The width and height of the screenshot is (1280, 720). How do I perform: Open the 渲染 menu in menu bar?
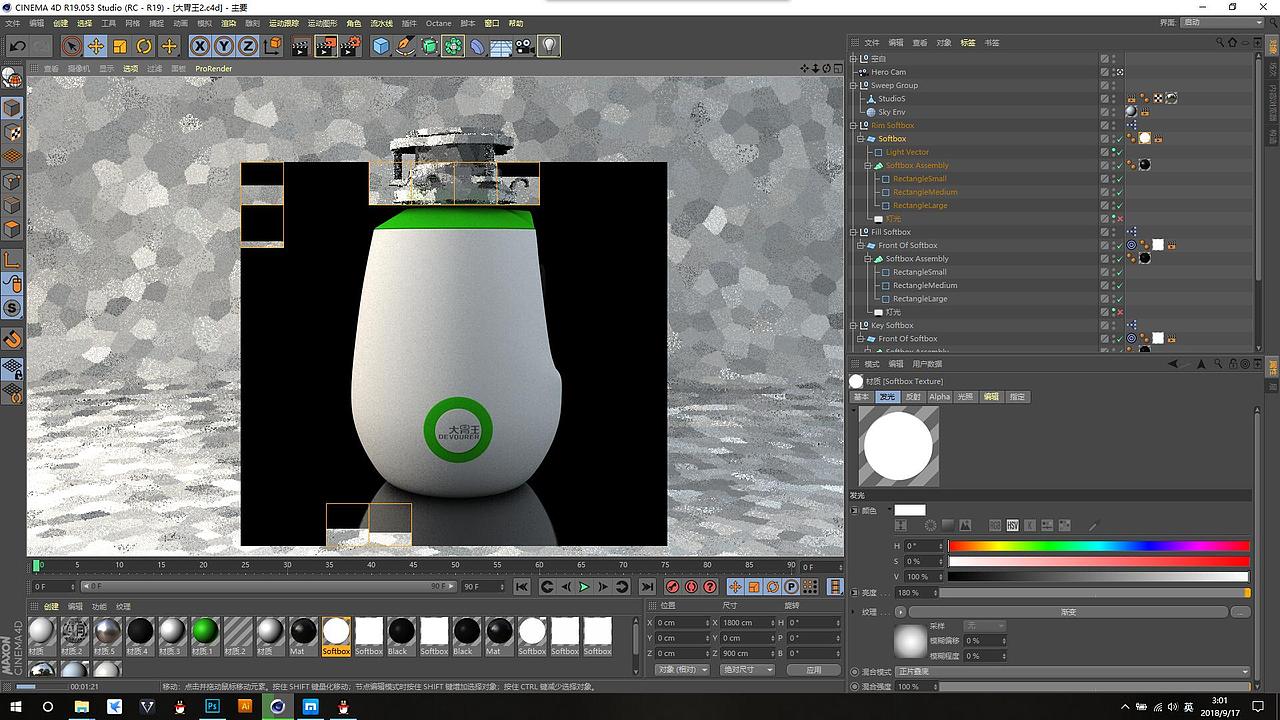click(229, 23)
